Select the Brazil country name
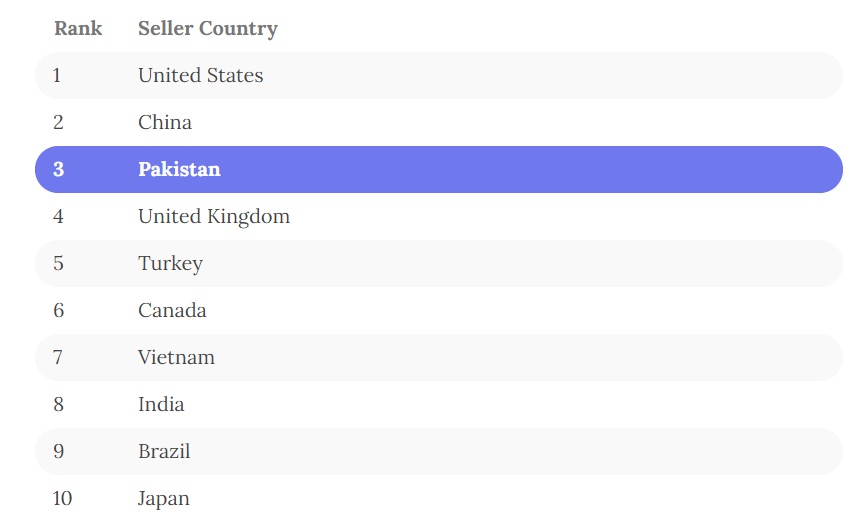Viewport: 845px width, 525px height. (164, 451)
